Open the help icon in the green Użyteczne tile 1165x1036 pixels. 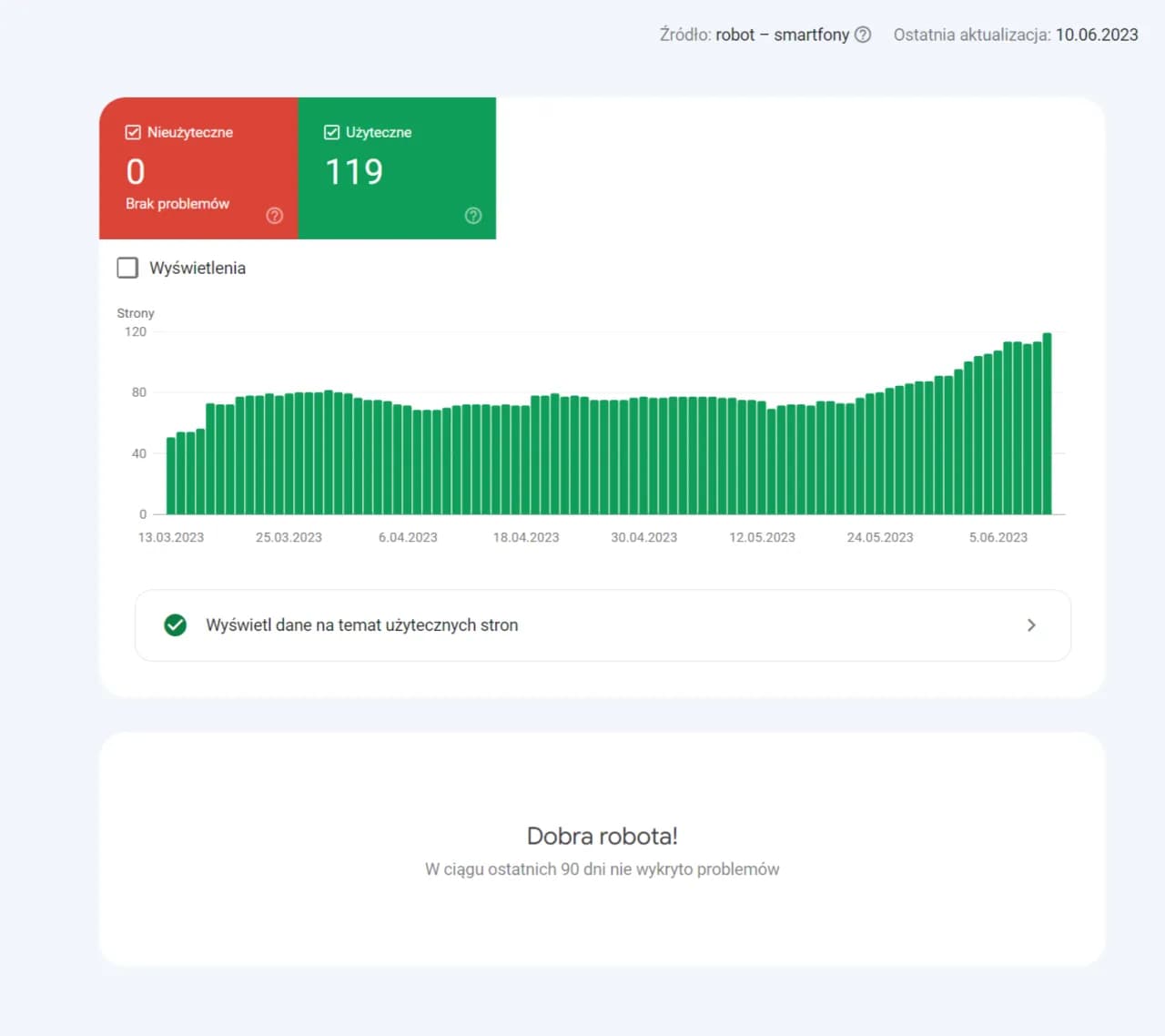[x=473, y=216]
